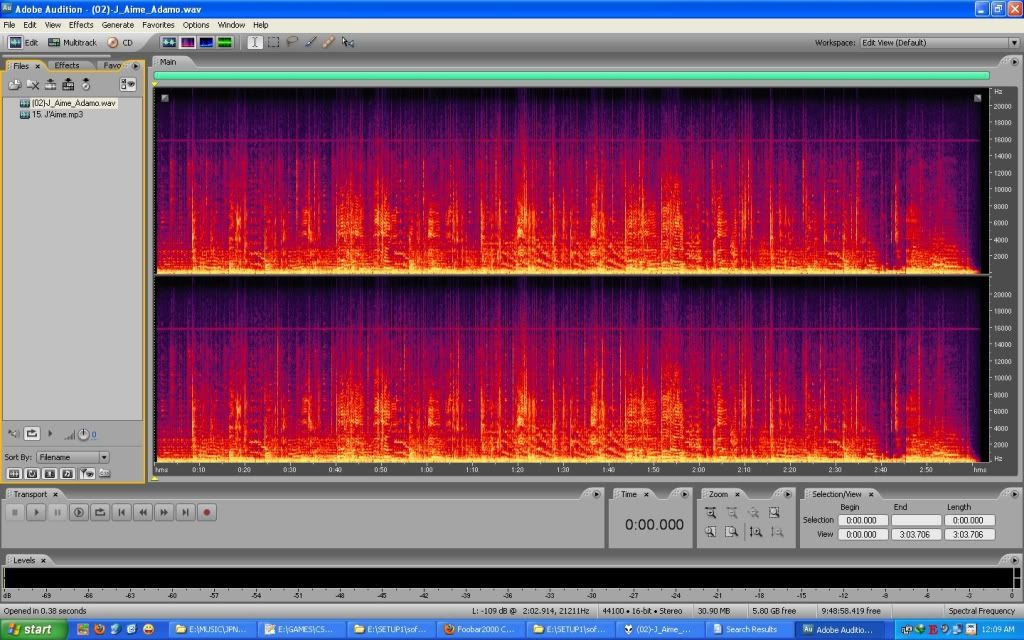Click the Windows Start button
The height and width of the screenshot is (640, 1024).
pyautogui.click(x=33, y=630)
